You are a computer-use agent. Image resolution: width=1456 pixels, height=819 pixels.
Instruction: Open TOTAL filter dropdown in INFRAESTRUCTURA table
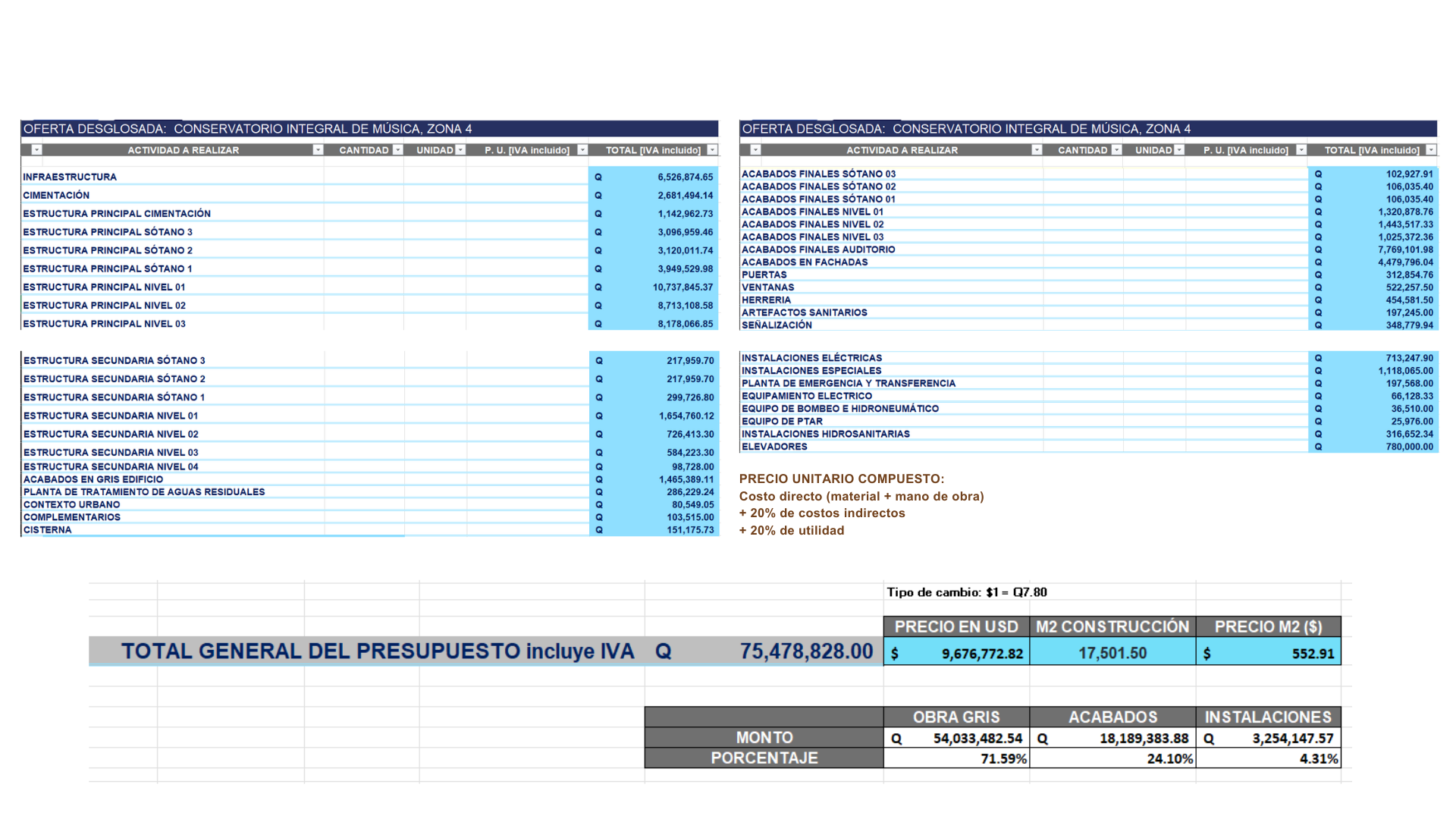pyautogui.click(x=712, y=150)
